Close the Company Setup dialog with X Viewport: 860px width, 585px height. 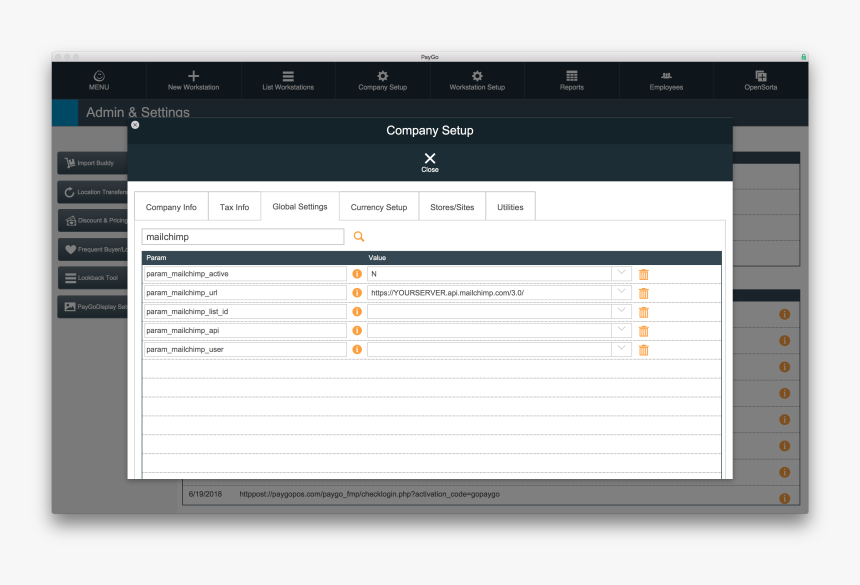[x=430, y=161]
